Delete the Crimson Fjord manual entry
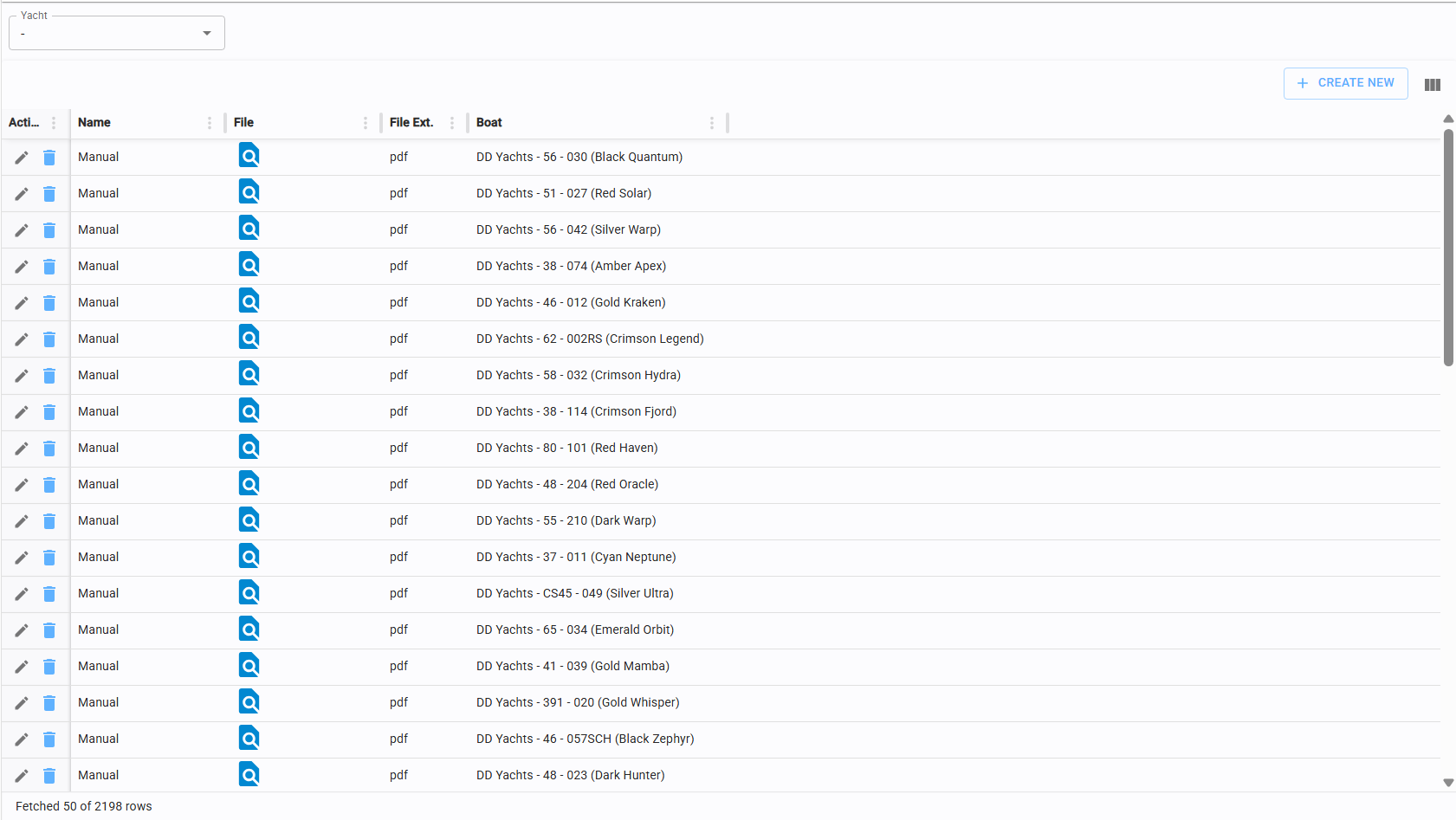 pos(49,412)
